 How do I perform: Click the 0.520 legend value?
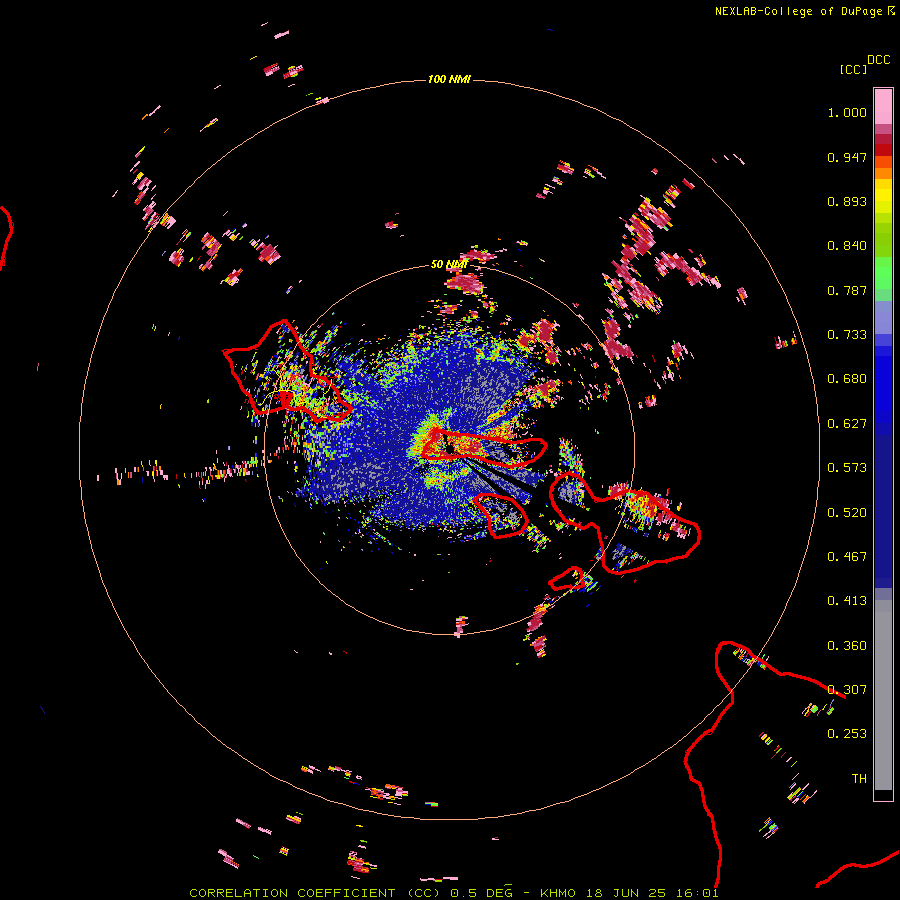(847, 513)
